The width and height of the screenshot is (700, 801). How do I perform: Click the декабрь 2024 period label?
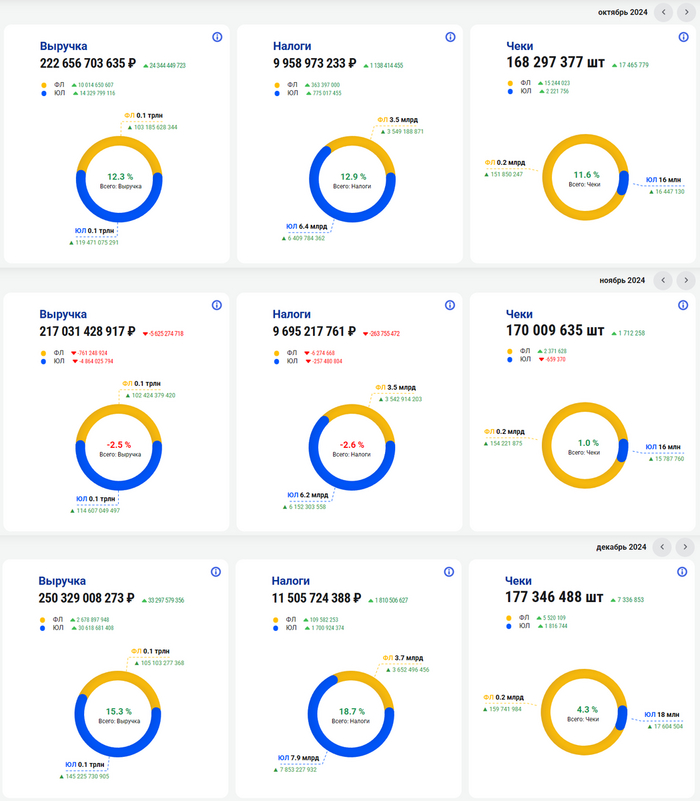point(622,547)
